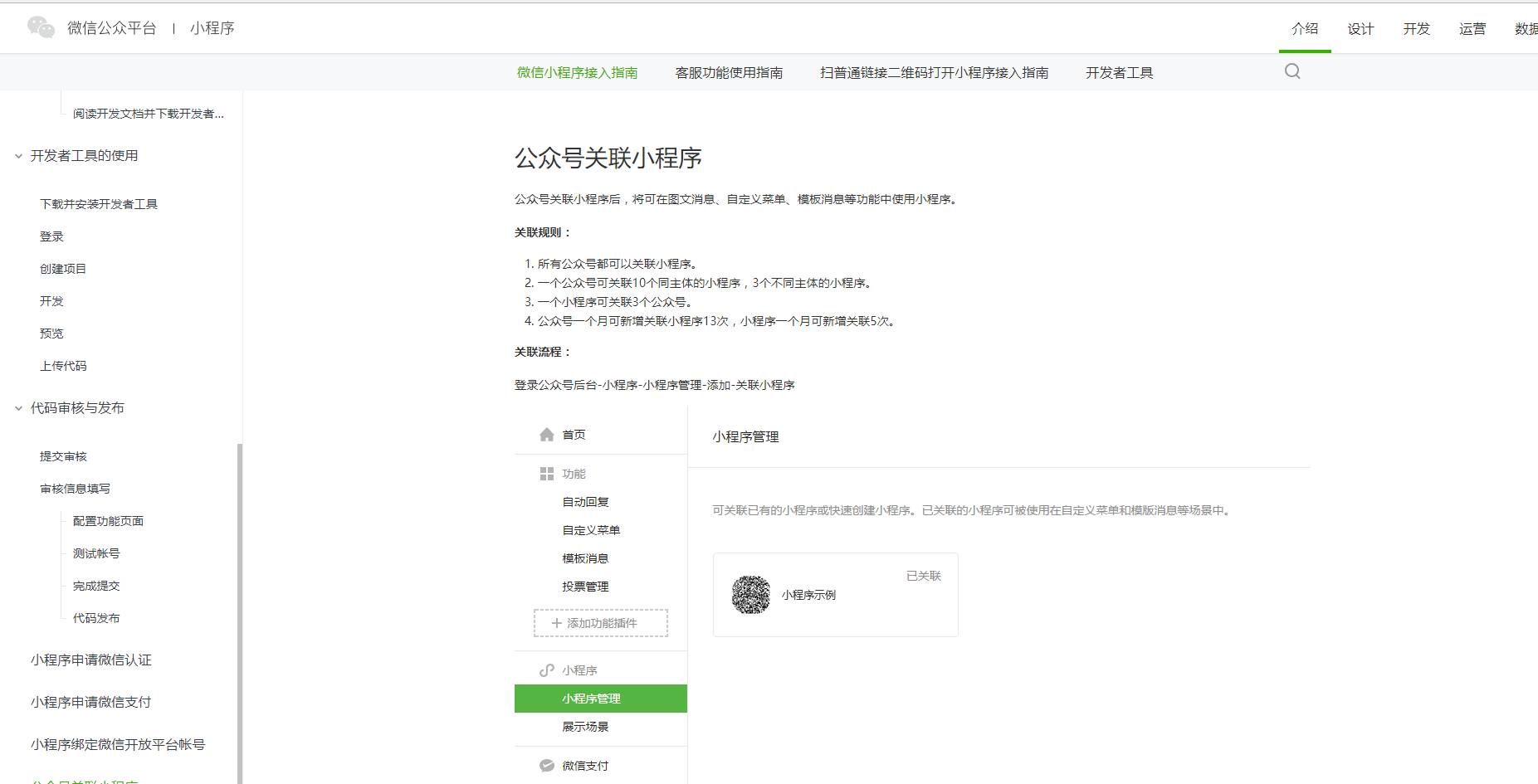This screenshot has height=784, width=1538.
Task: Click the WeChat logo icon
Action: coord(41,27)
